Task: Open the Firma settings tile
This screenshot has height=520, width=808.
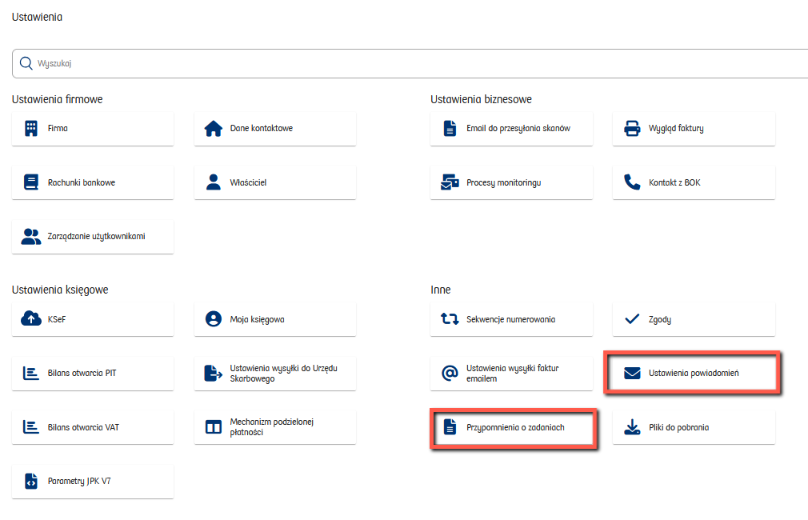Action: (x=93, y=128)
